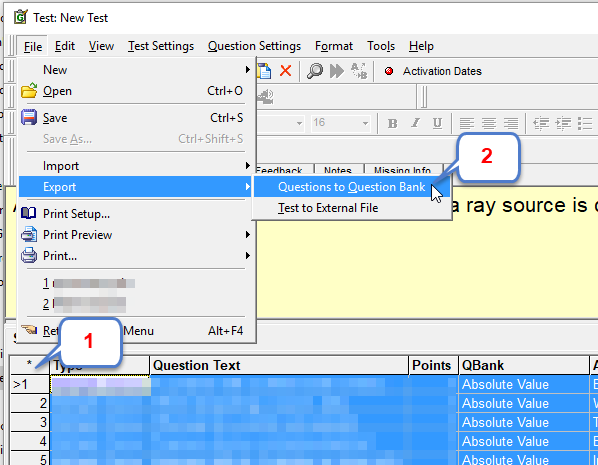The image size is (598, 465).
Task: Click the QBank column header
Action: click(523, 365)
